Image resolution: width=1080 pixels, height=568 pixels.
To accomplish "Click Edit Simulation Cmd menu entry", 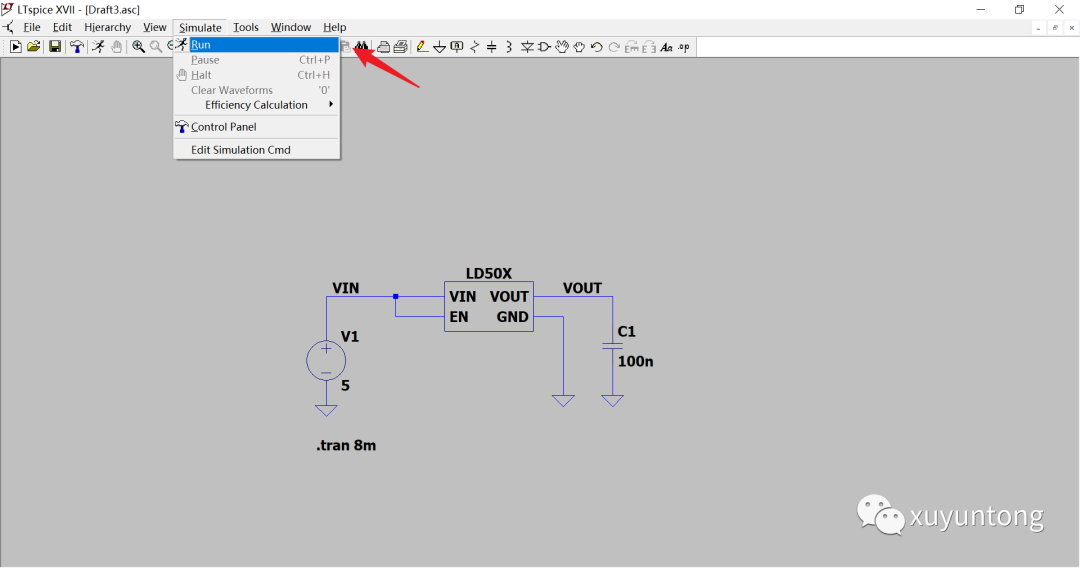I will [240, 150].
